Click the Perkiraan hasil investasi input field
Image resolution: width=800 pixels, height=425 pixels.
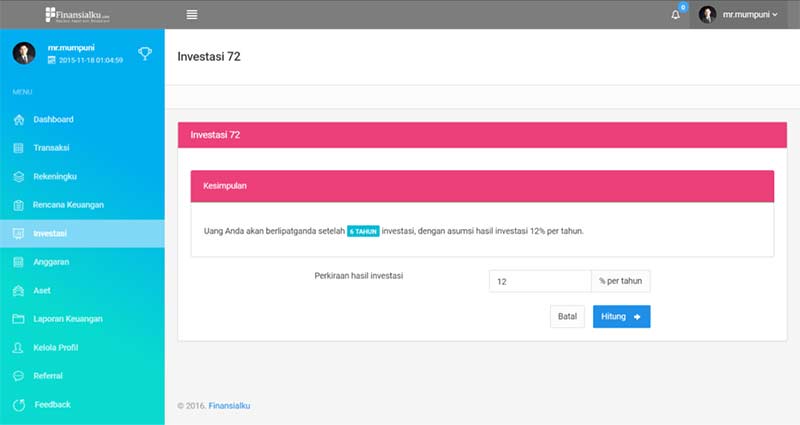(x=540, y=282)
